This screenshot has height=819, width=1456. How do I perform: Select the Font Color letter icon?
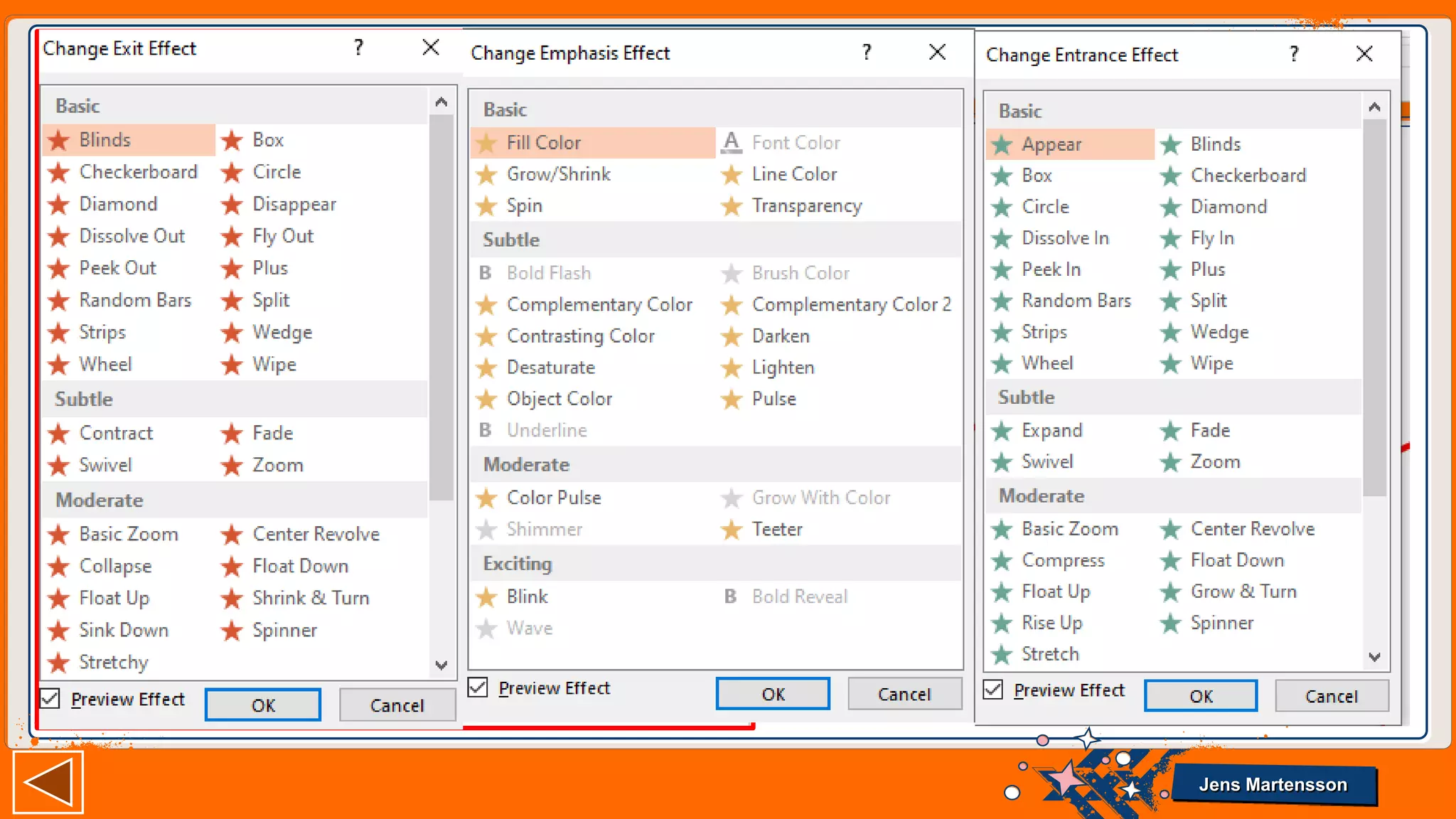tap(731, 143)
